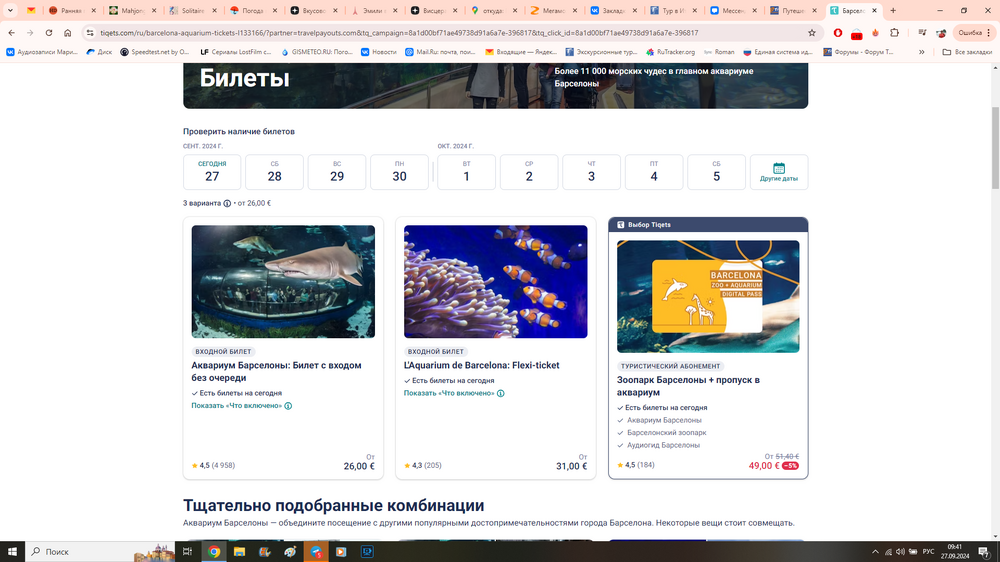The width and height of the screenshot is (1000, 562).
Task: Open 'Зоопарк Барселоны + пропуск в аквариум'
Action: 688,386
